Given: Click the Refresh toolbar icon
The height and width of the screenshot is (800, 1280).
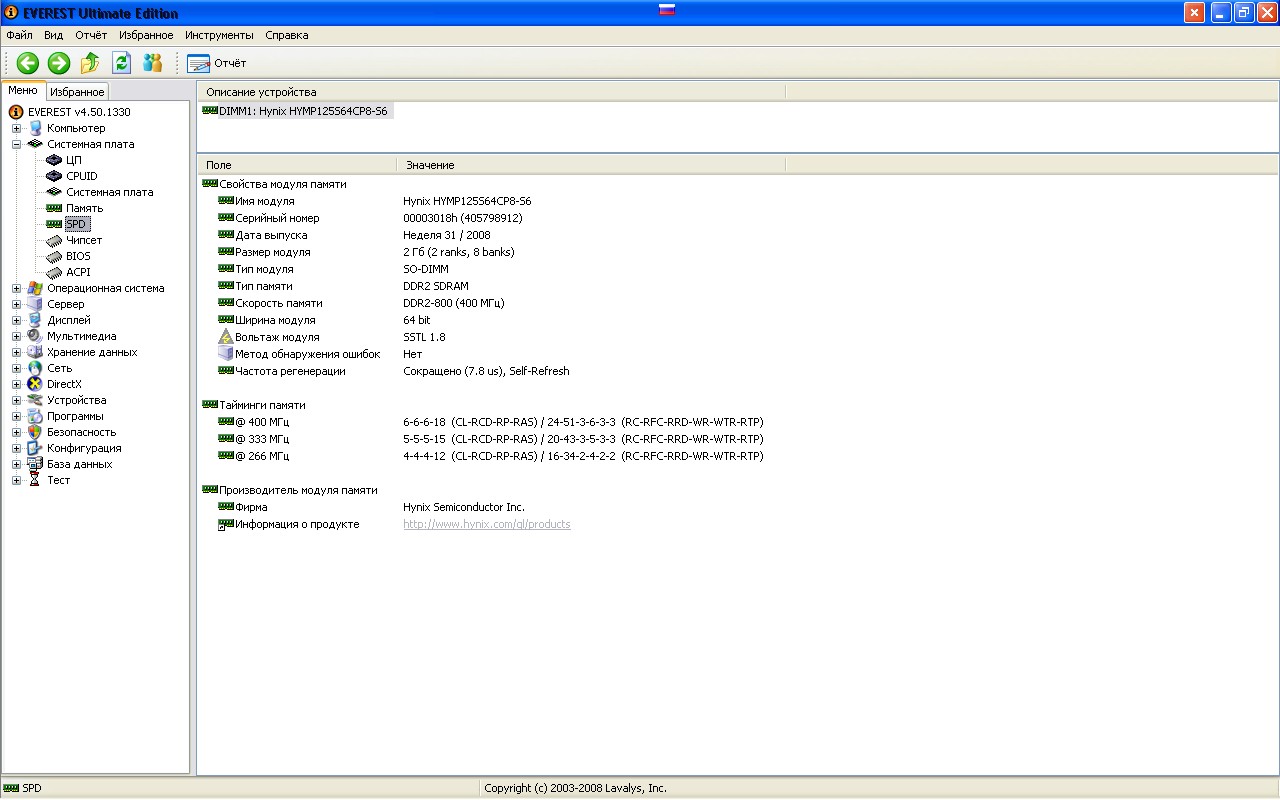Looking at the screenshot, I should tap(121, 63).
